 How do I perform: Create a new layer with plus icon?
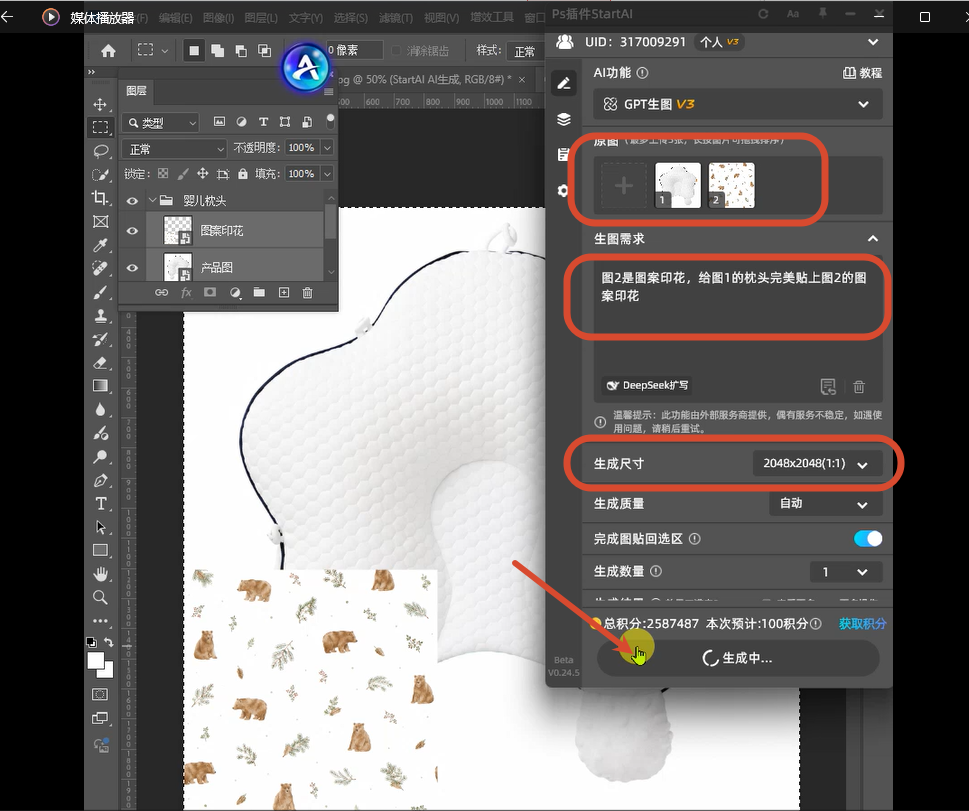pyautogui.click(x=284, y=292)
